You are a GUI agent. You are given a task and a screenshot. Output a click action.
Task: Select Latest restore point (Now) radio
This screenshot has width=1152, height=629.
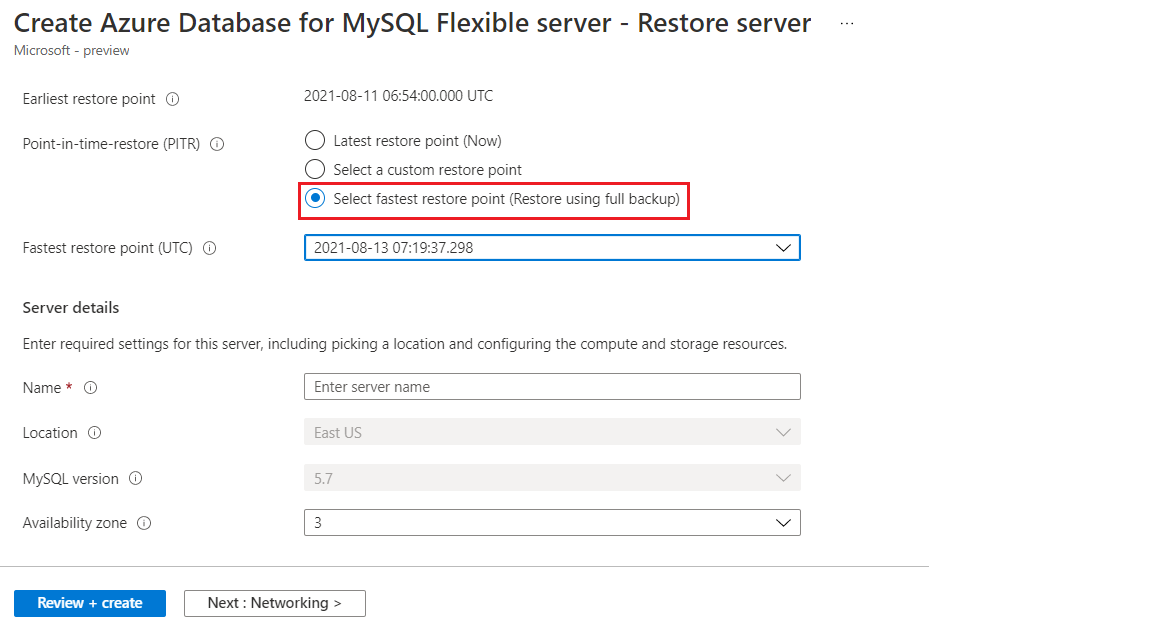(x=315, y=140)
